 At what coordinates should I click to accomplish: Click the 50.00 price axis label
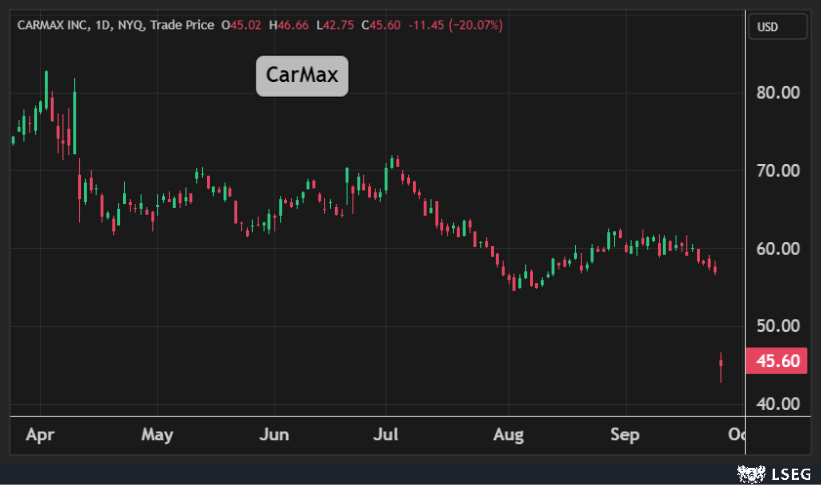click(777, 326)
